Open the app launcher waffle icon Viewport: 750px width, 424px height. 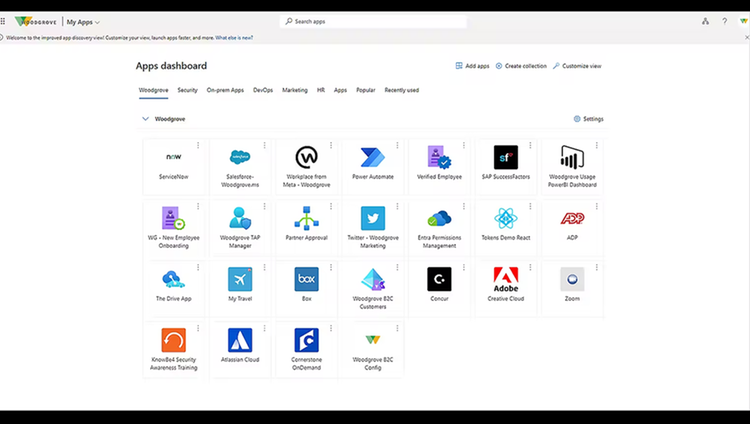pos(3,22)
